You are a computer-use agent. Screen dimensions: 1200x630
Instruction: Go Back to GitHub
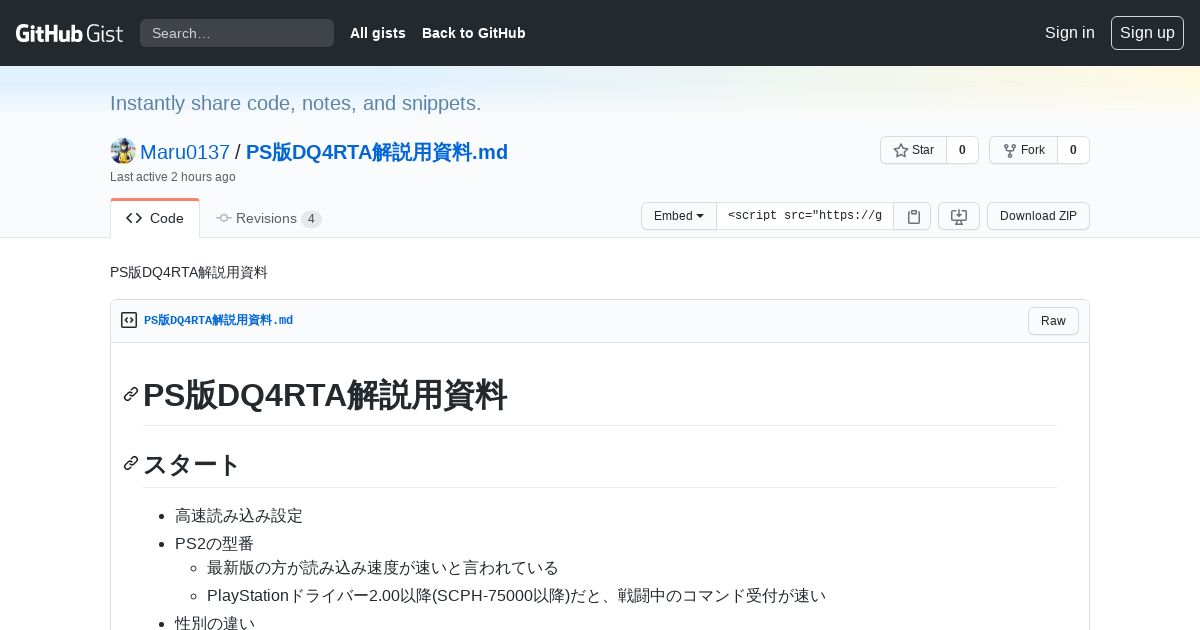[x=474, y=33]
